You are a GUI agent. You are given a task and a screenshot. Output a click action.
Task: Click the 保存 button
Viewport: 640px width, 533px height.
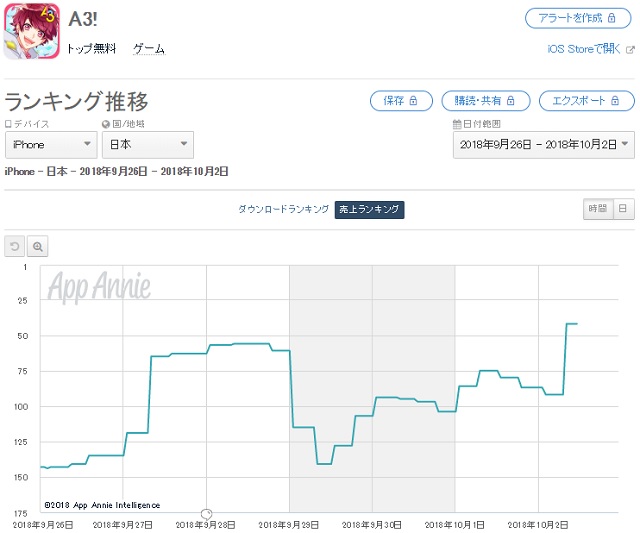401,100
